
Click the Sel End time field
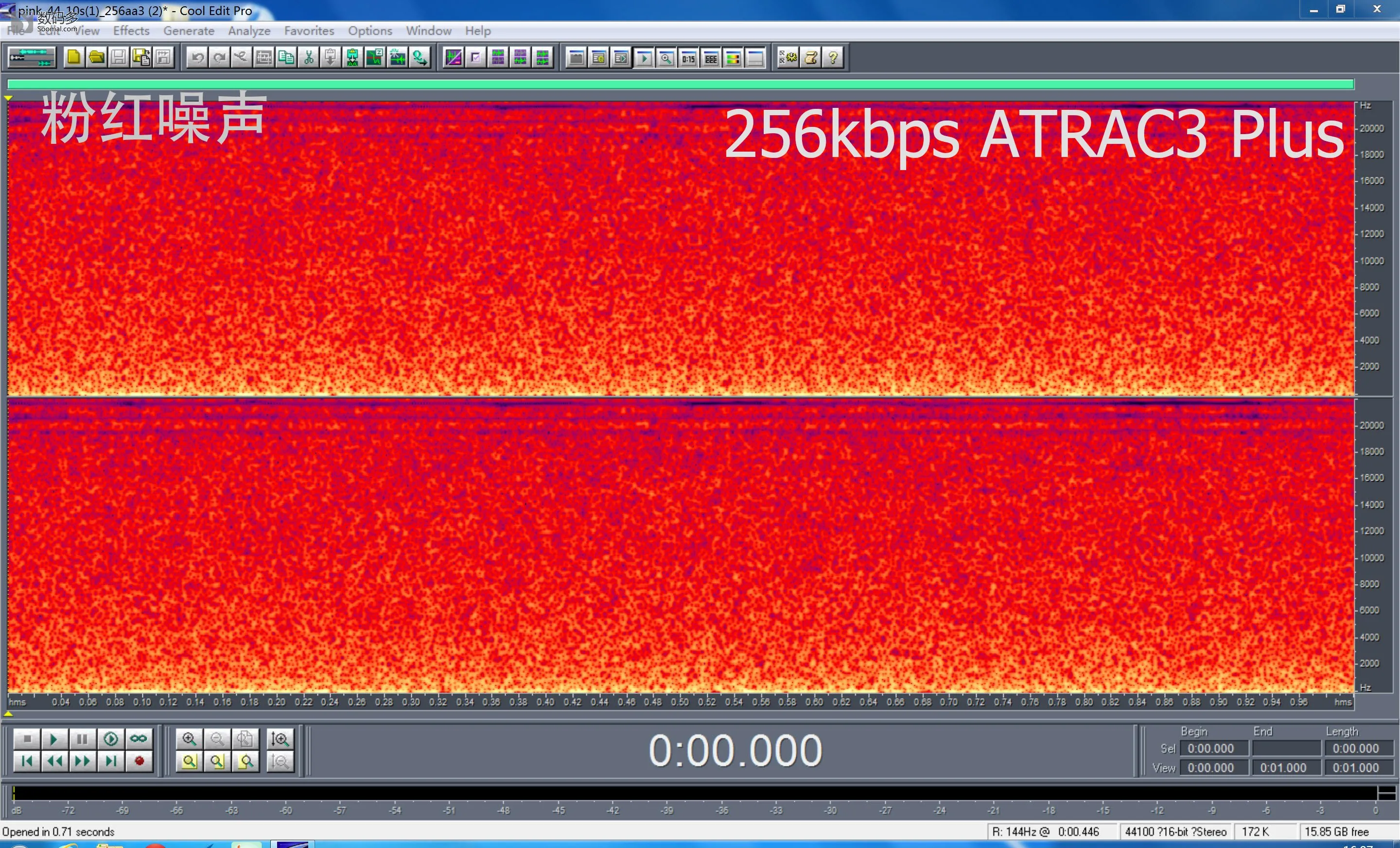click(1286, 748)
